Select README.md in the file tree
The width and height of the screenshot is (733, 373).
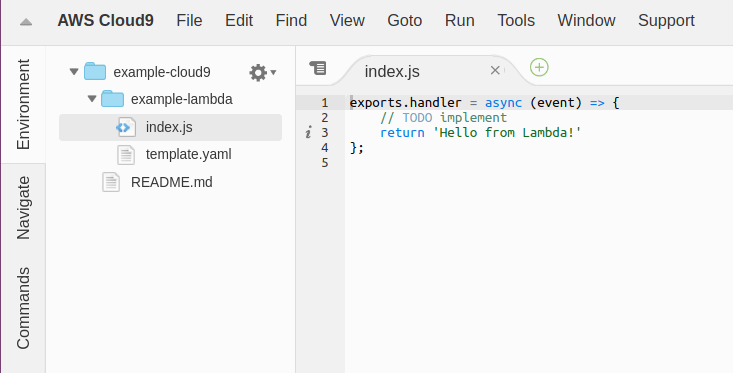[x=172, y=182]
